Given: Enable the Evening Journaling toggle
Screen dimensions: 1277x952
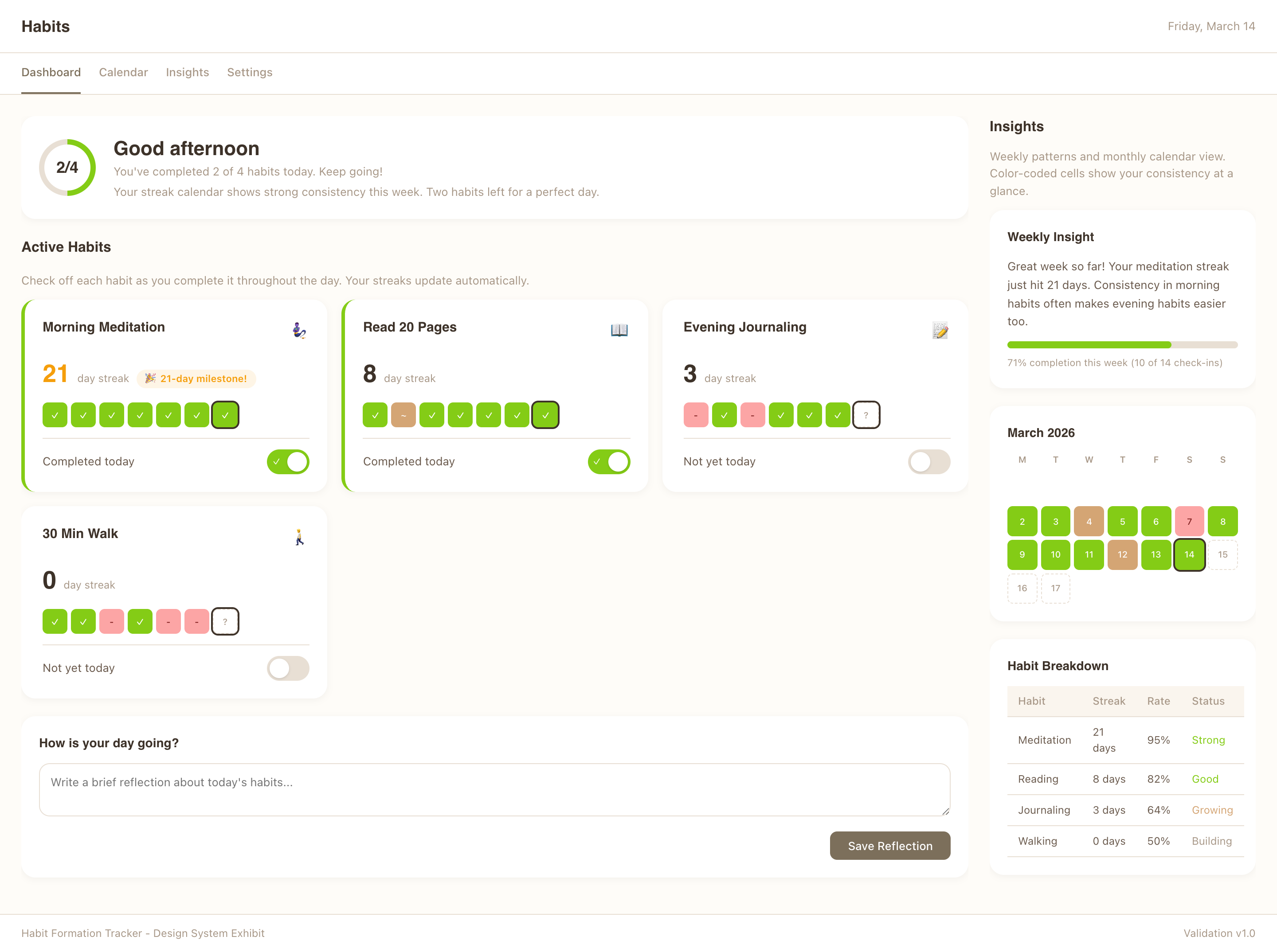Looking at the screenshot, I should (929, 461).
